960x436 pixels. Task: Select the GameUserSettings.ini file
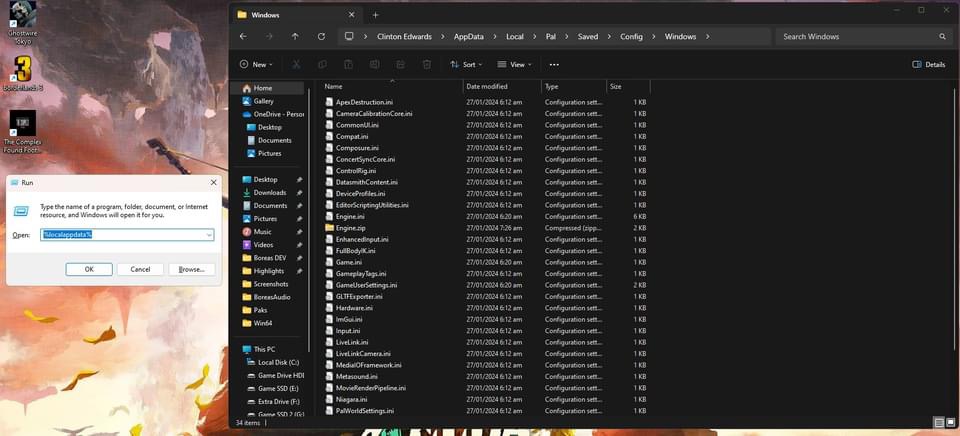[366, 285]
